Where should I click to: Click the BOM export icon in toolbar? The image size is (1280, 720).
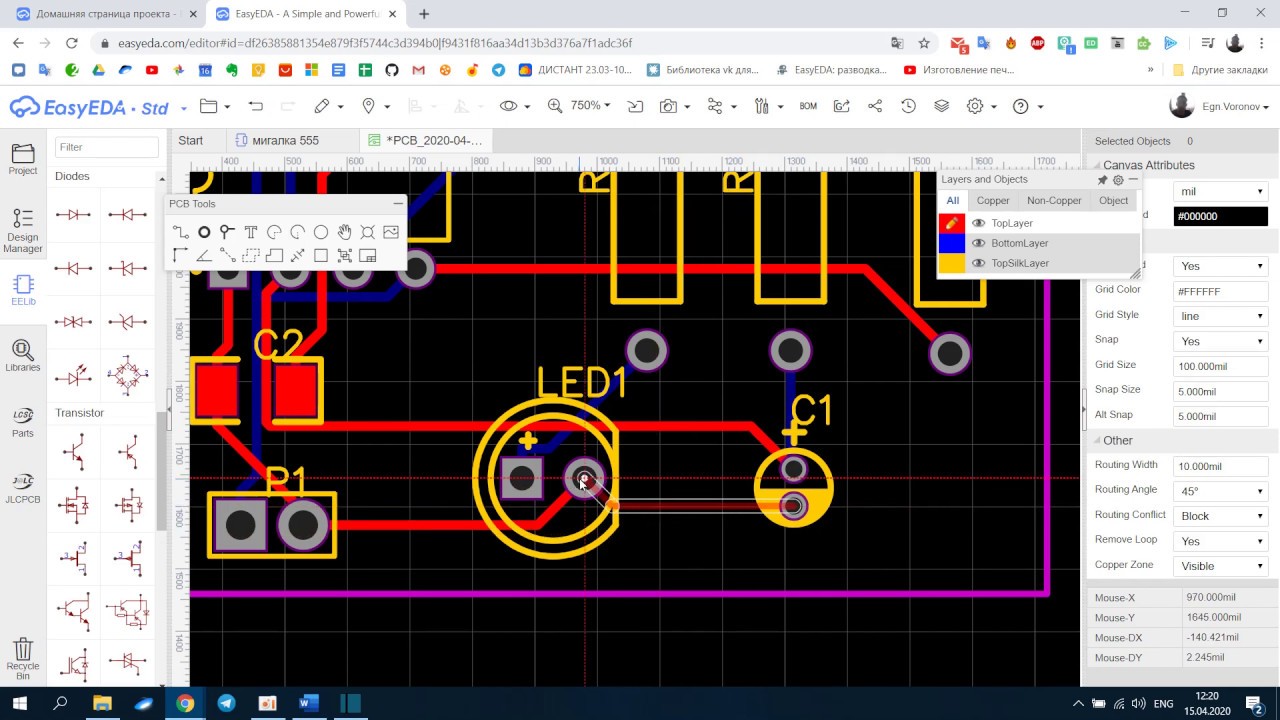(808, 106)
